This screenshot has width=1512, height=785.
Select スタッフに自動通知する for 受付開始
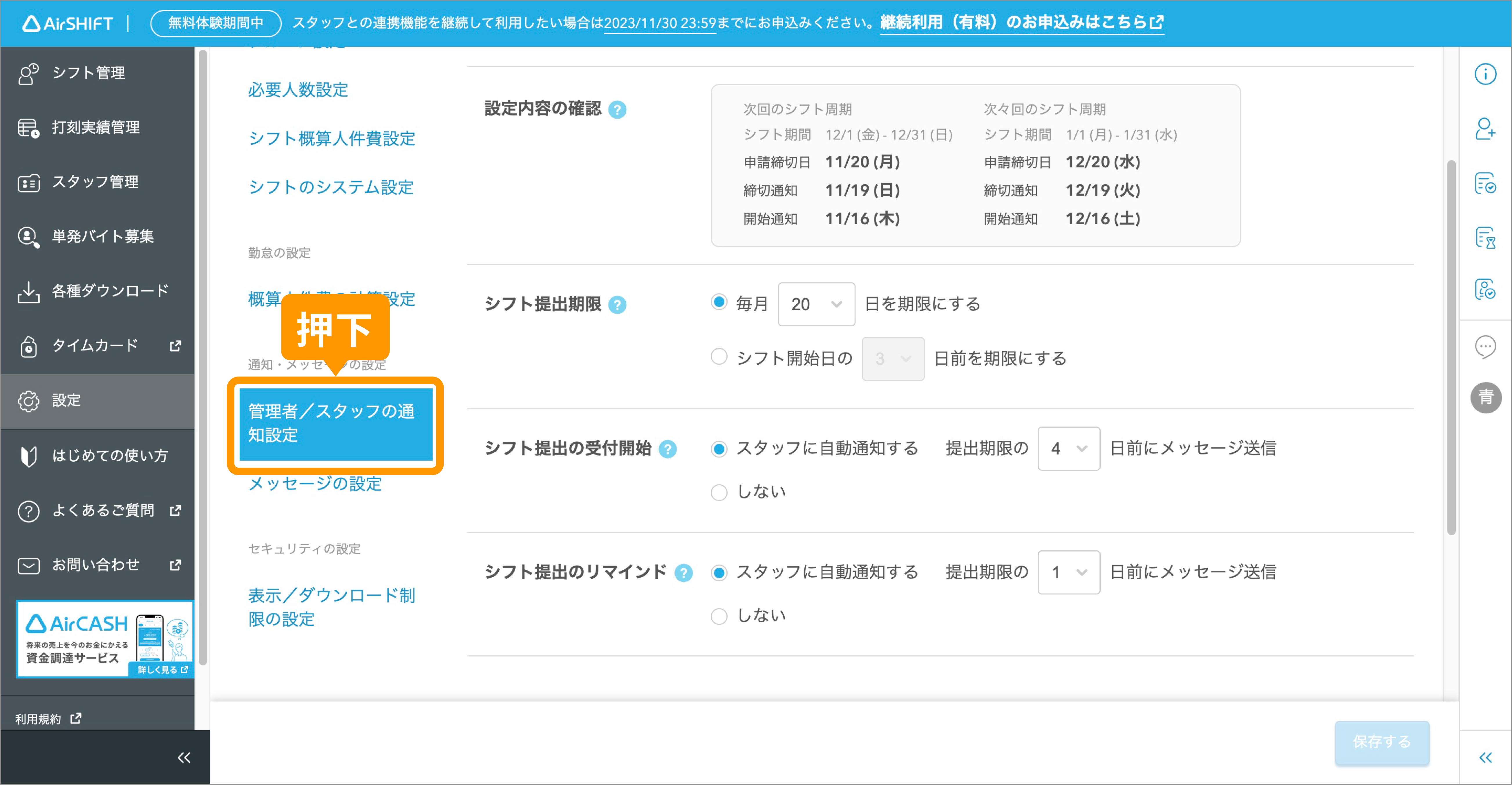(719, 449)
